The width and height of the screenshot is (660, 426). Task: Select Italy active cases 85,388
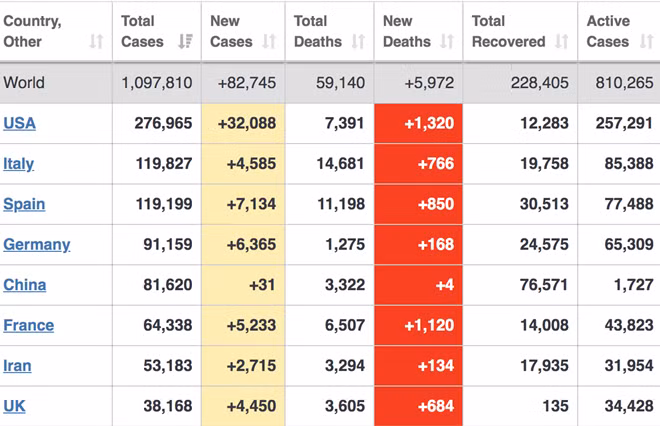(629, 164)
